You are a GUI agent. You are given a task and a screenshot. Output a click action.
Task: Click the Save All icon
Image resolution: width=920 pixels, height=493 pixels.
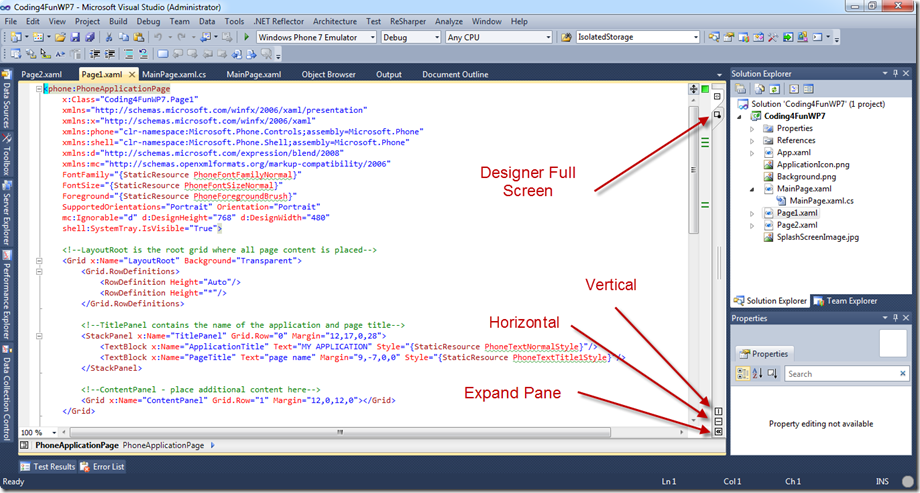click(90, 37)
